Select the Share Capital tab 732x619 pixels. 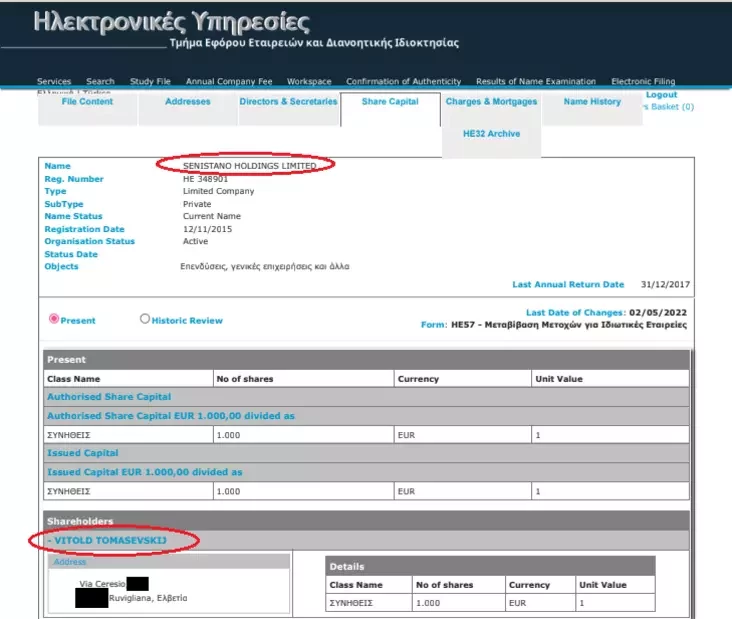(x=390, y=102)
